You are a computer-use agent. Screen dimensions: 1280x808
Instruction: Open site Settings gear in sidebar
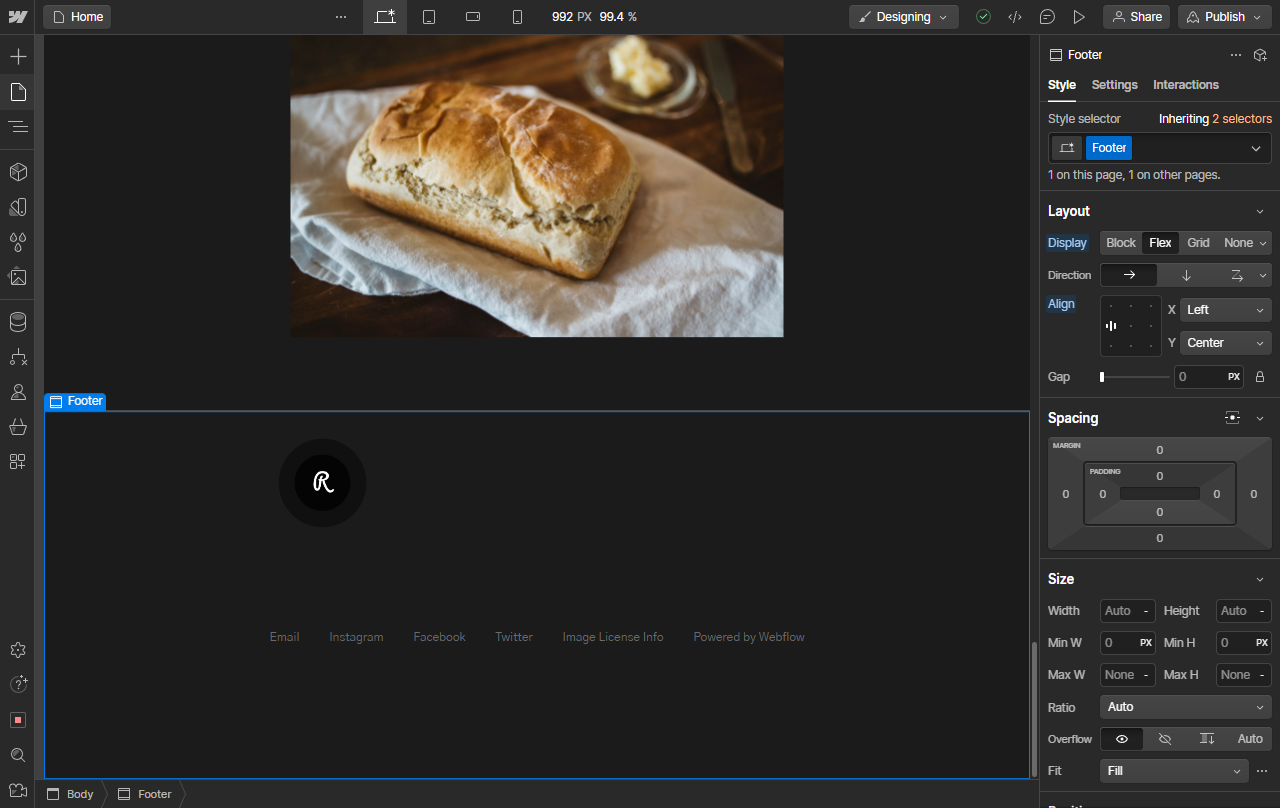(18, 650)
